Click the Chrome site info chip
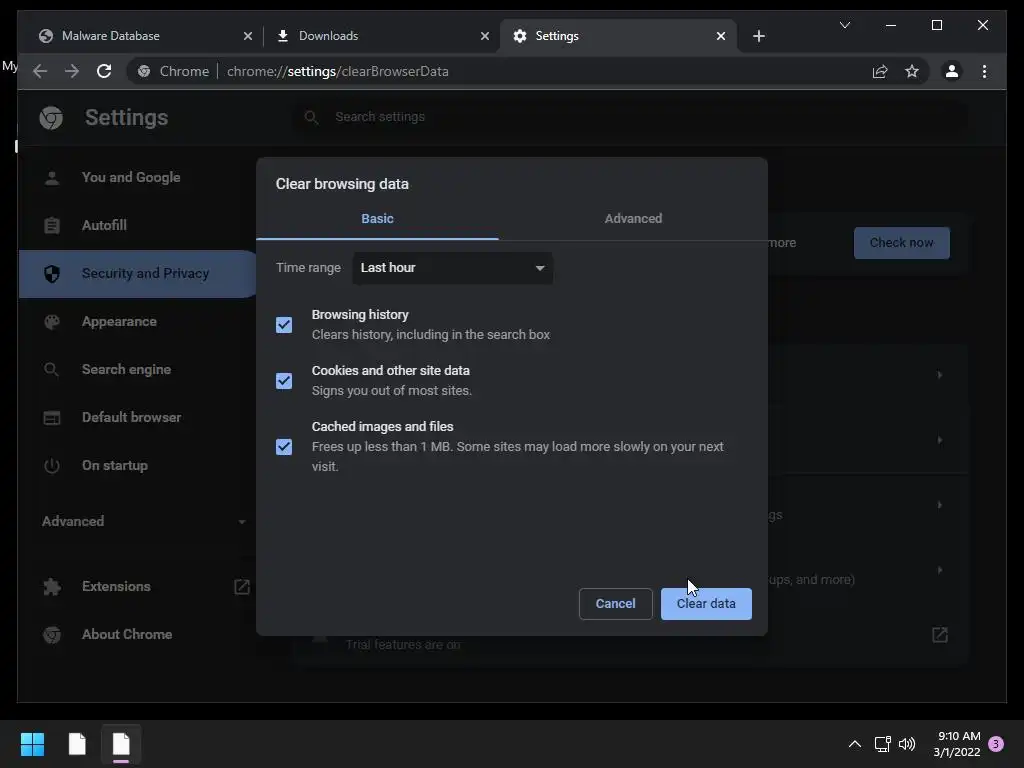The image size is (1024, 768). 173,71
